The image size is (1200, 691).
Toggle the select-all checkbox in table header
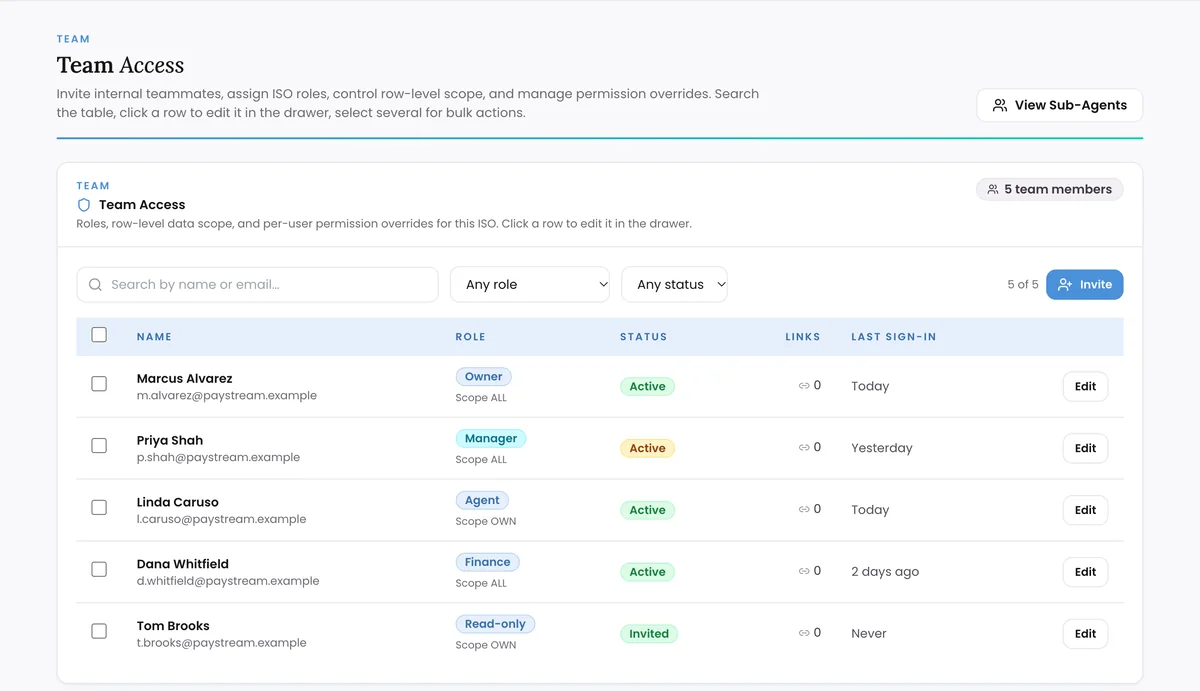pyautogui.click(x=99, y=335)
